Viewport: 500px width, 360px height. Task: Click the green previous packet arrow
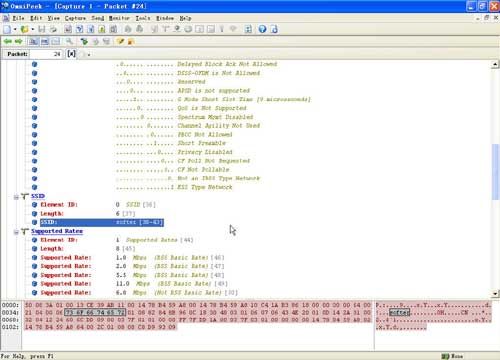(7, 41)
